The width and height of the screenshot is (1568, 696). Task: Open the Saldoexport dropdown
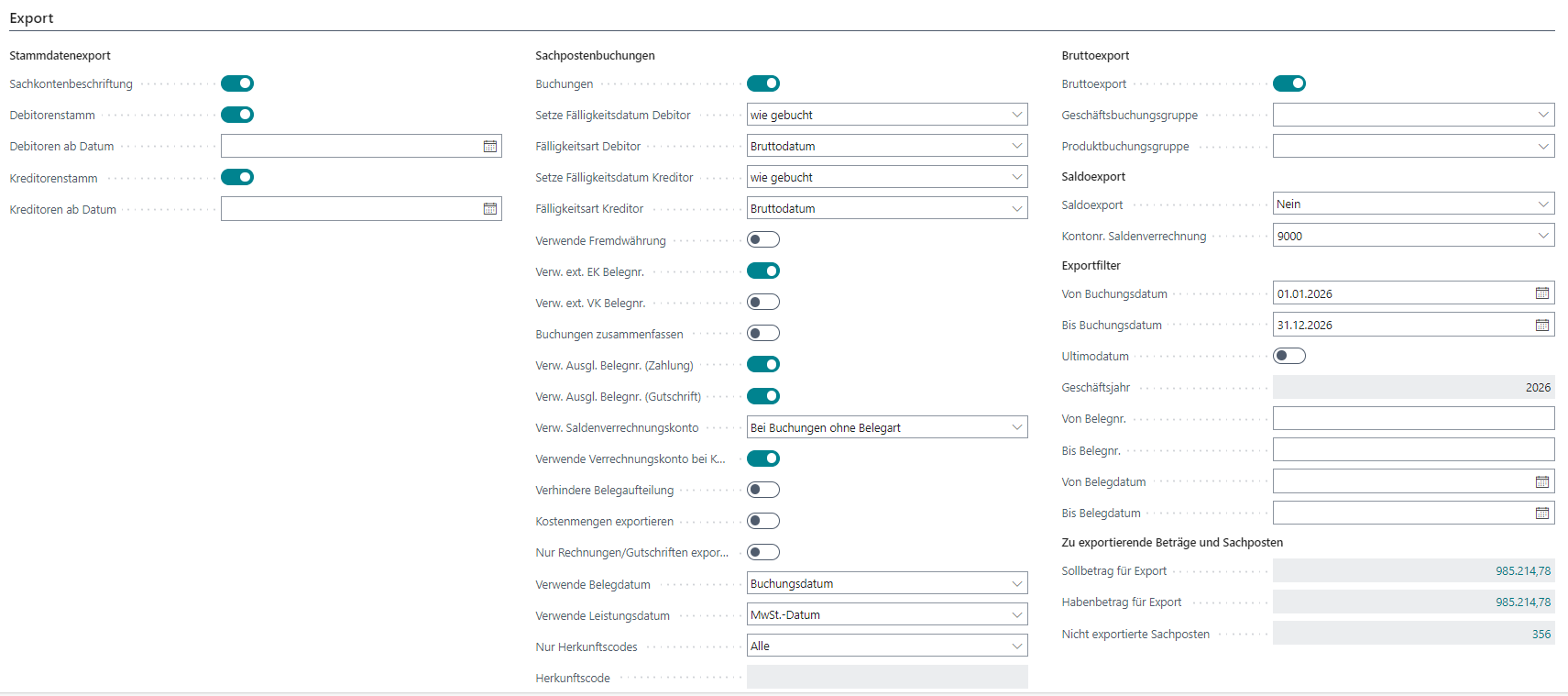click(x=1543, y=204)
